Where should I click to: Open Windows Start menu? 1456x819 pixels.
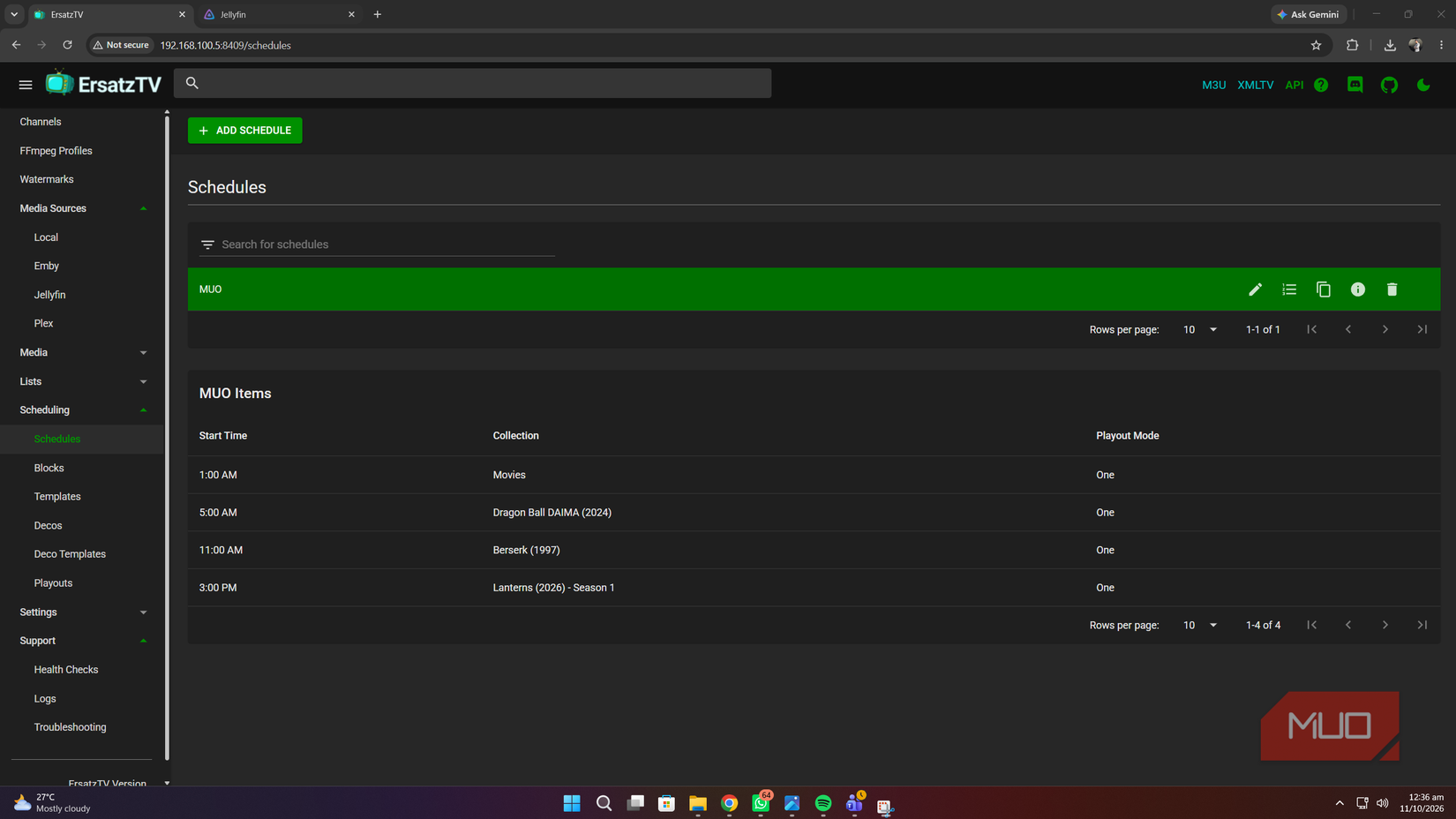click(x=572, y=803)
